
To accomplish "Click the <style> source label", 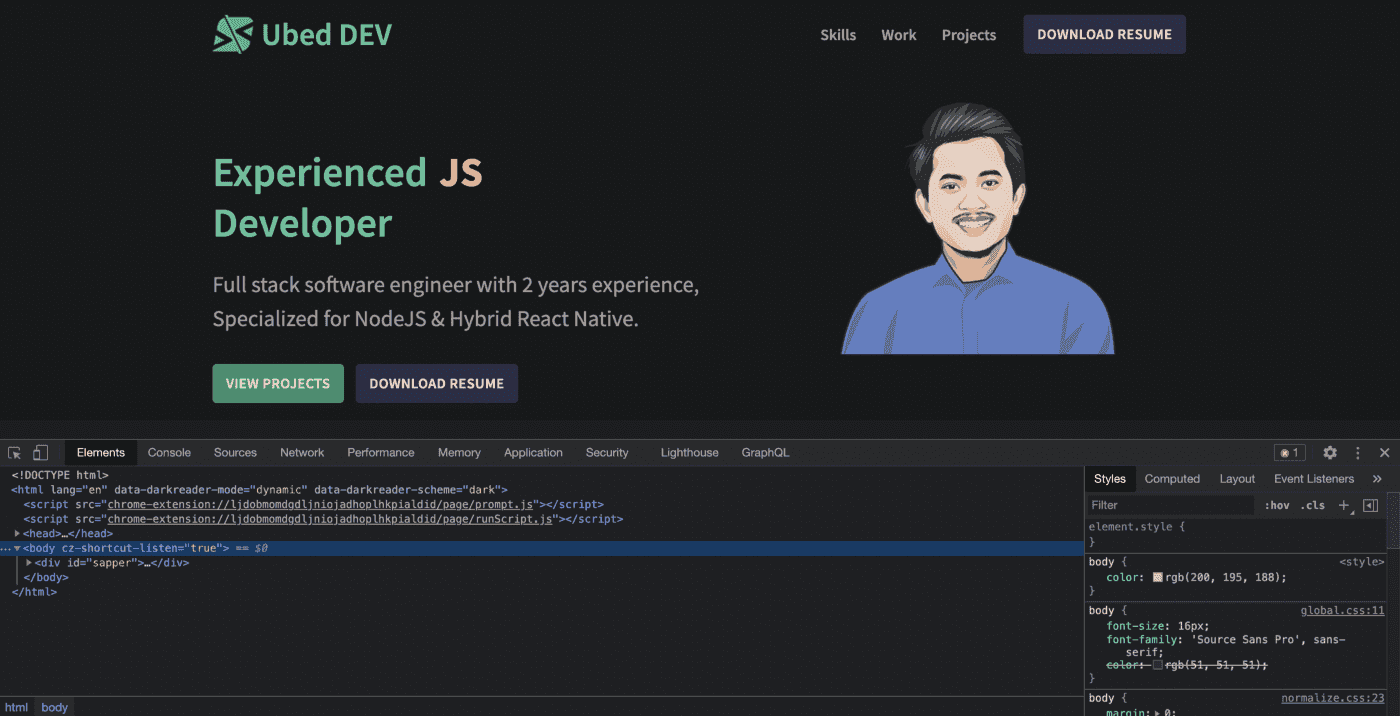I will [x=1362, y=562].
